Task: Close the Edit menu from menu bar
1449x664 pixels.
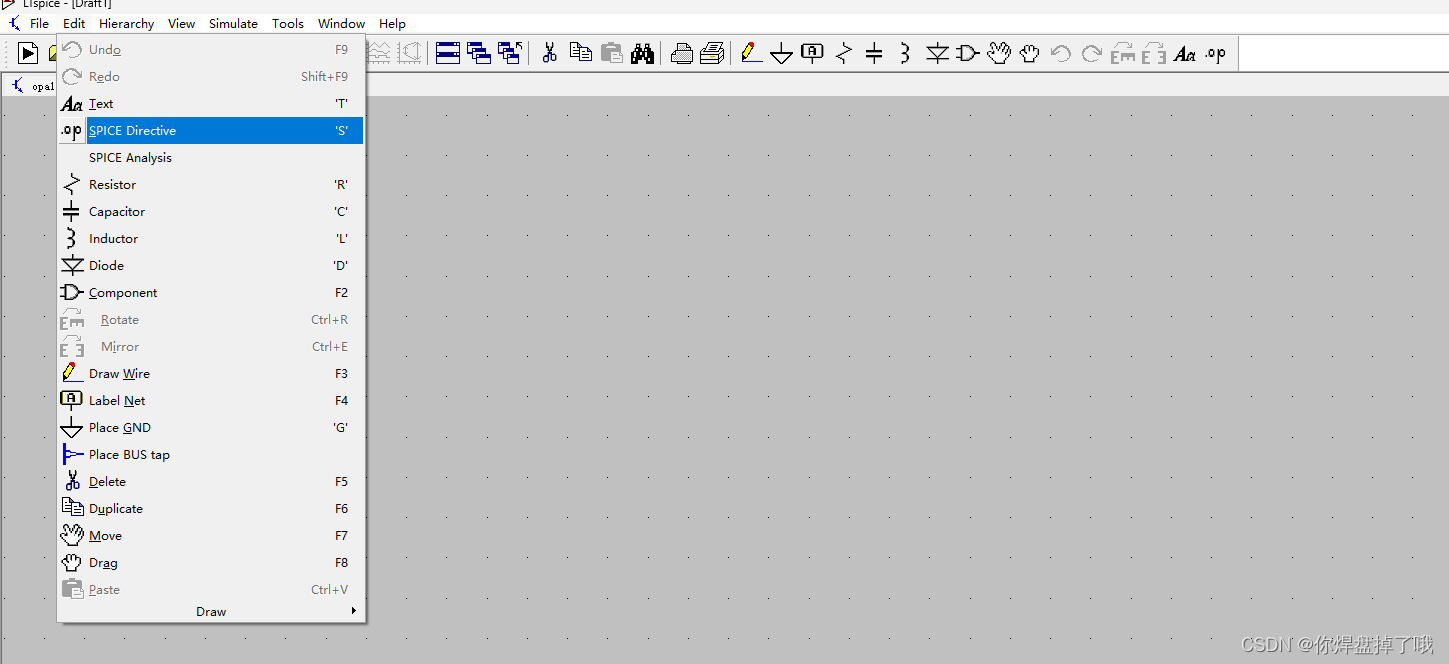Action: 74,23
